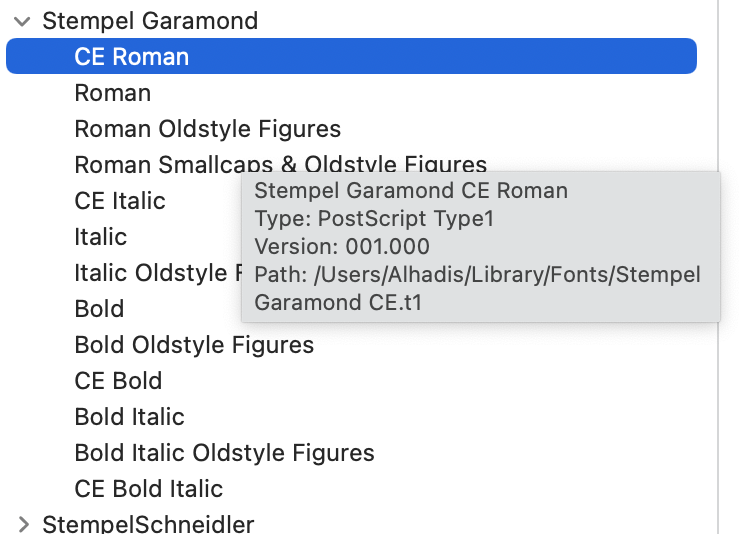Screen dimensions: 748x534
Task: Select the StempelSchneidler family row
Action: click(148, 524)
